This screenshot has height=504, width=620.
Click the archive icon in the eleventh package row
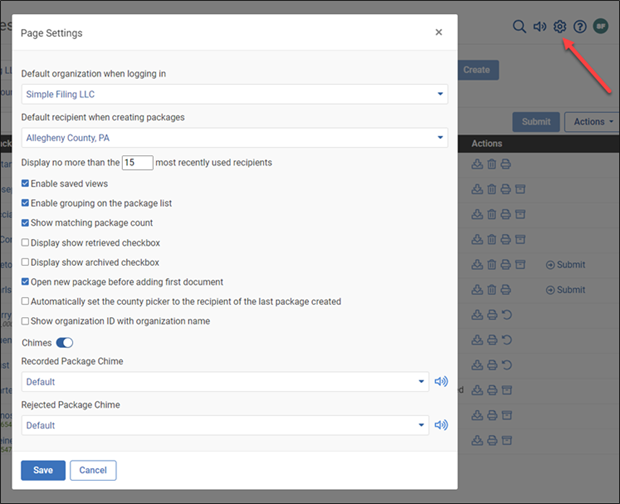tap(507, 415)
